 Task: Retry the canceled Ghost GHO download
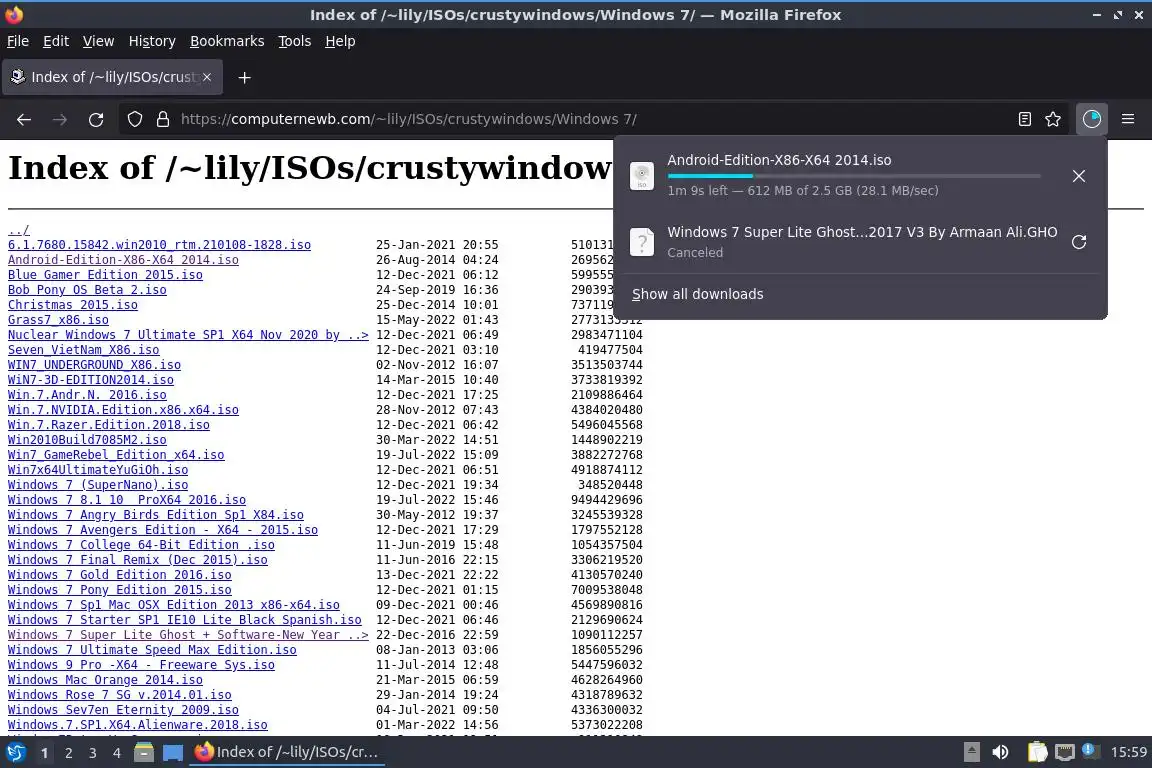[1079, 242]
